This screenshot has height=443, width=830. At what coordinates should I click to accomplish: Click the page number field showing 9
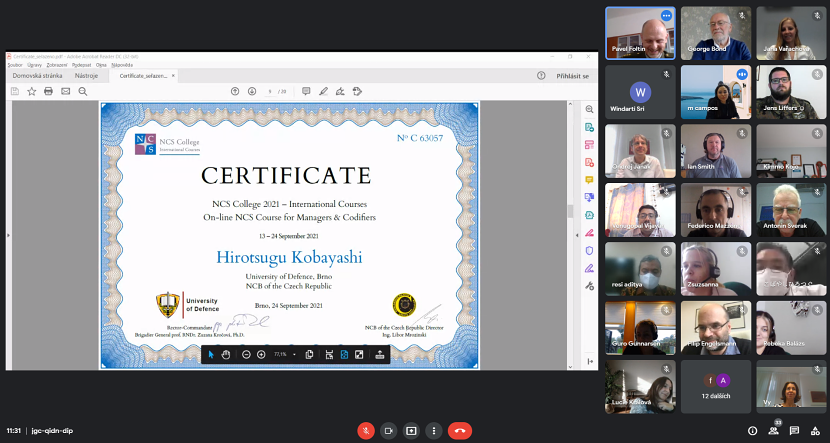[x=270, y=92]
